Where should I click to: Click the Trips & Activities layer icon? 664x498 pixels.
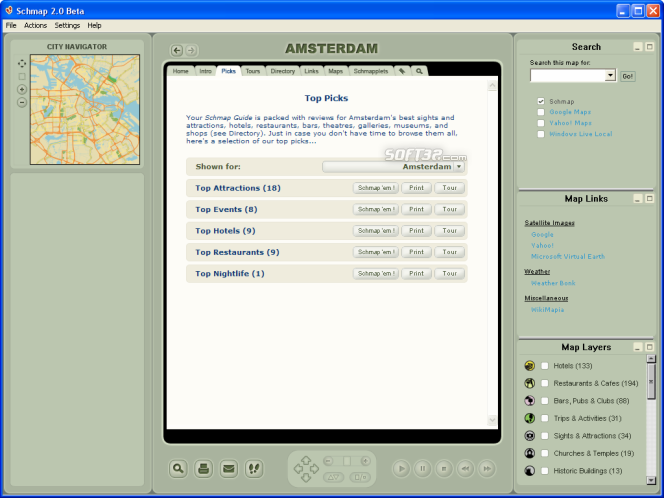pos(529,418)
